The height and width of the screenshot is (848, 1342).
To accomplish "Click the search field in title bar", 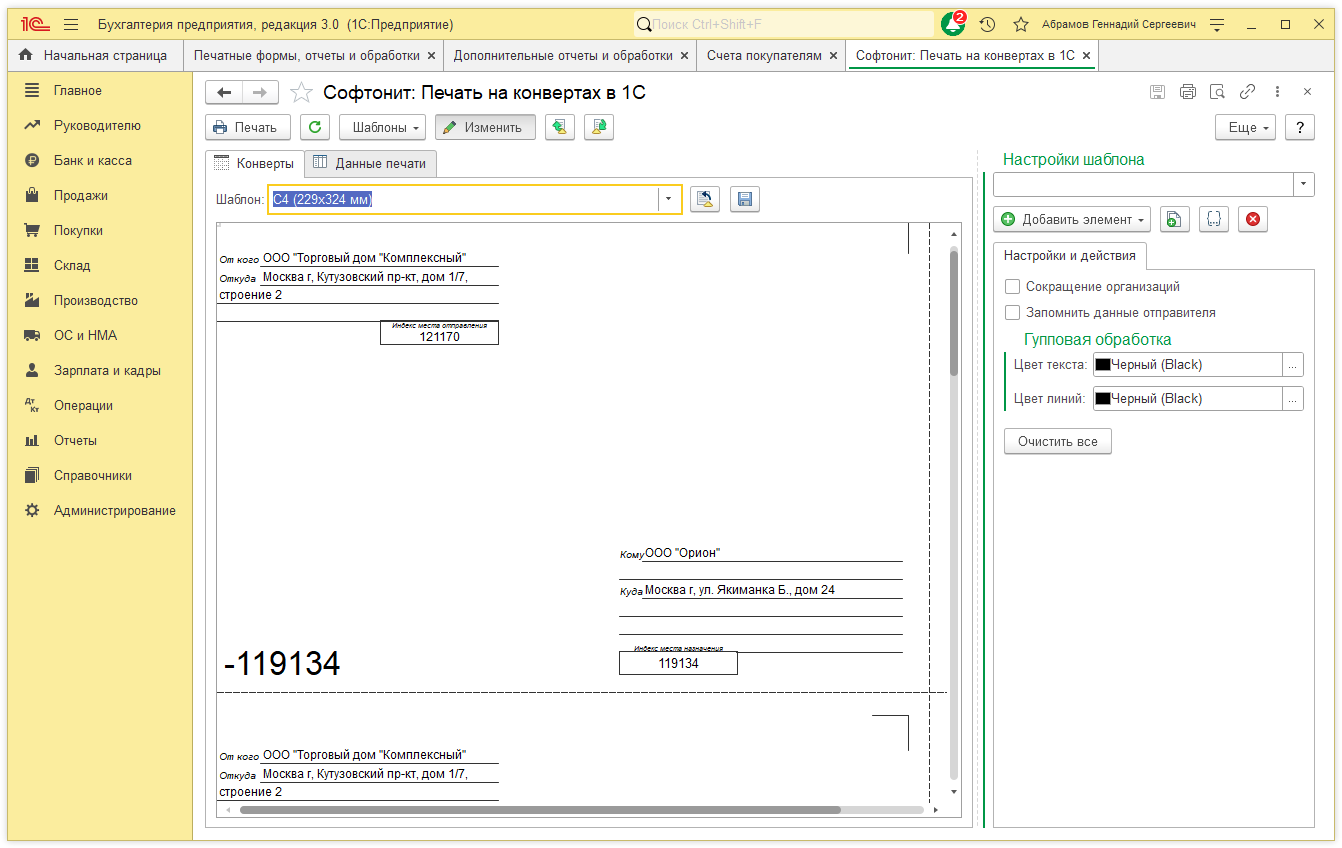I will tap(785, 24).
